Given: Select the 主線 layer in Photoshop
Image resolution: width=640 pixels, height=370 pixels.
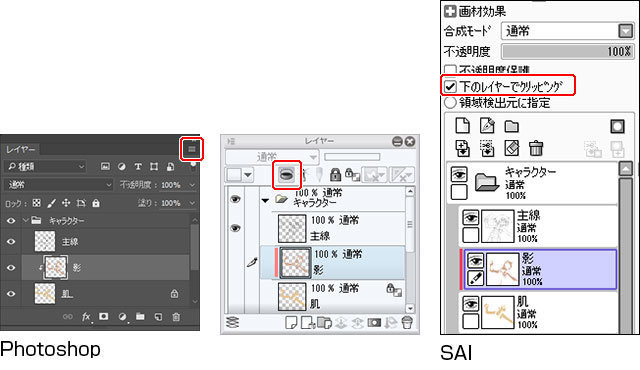Looking at the screenshot, I should pyautogui.click(x=105, y=241).
